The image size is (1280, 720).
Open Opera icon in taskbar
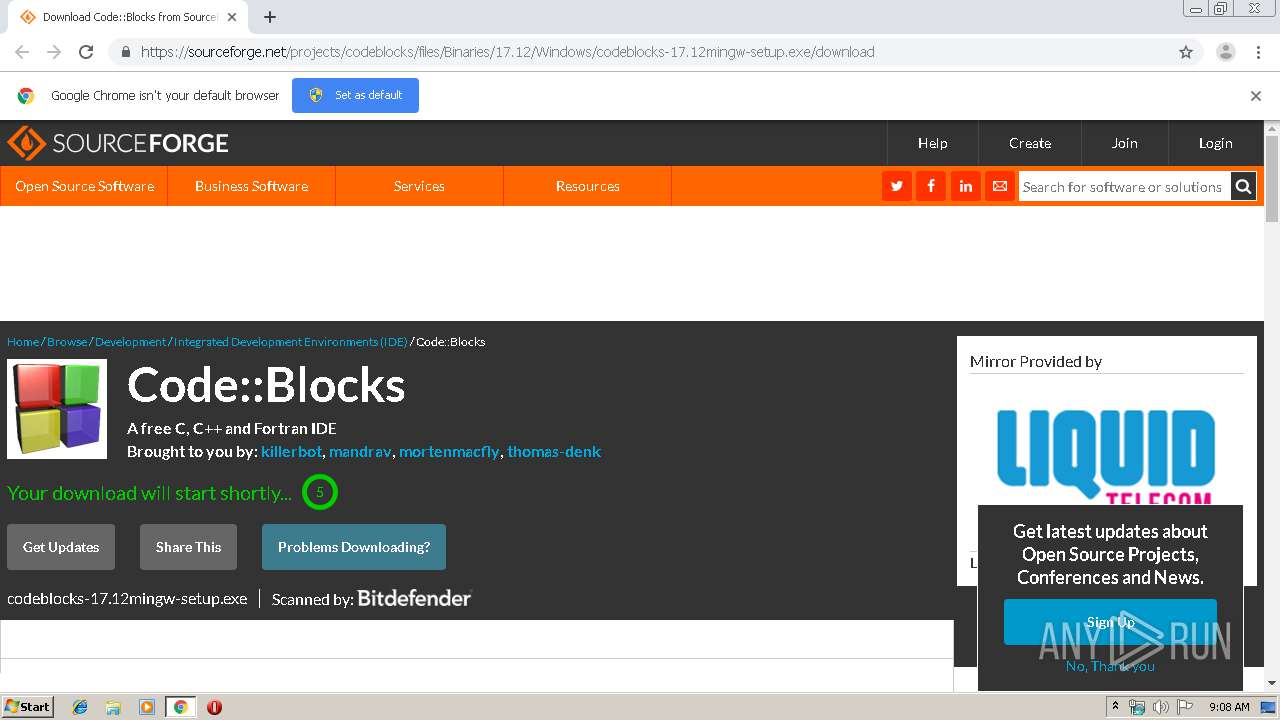point(214,707)
